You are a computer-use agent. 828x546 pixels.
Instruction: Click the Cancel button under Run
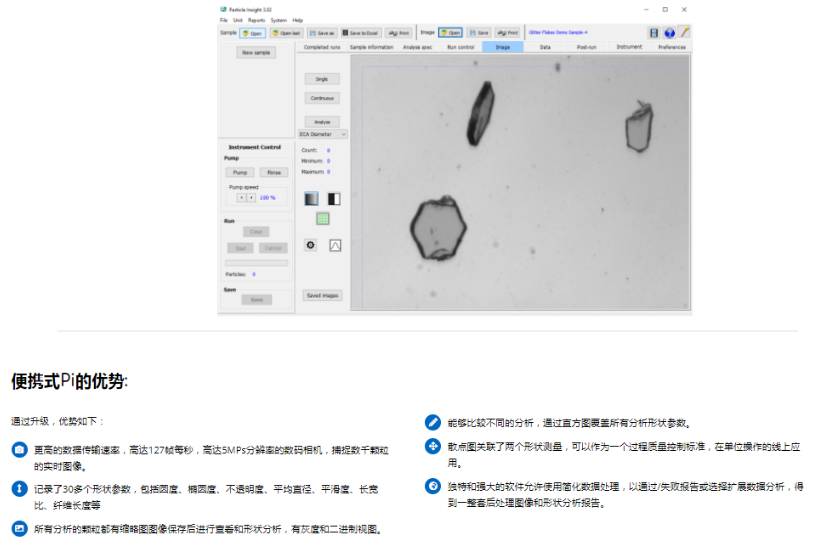pyautogui.click(x=273, y=248)
